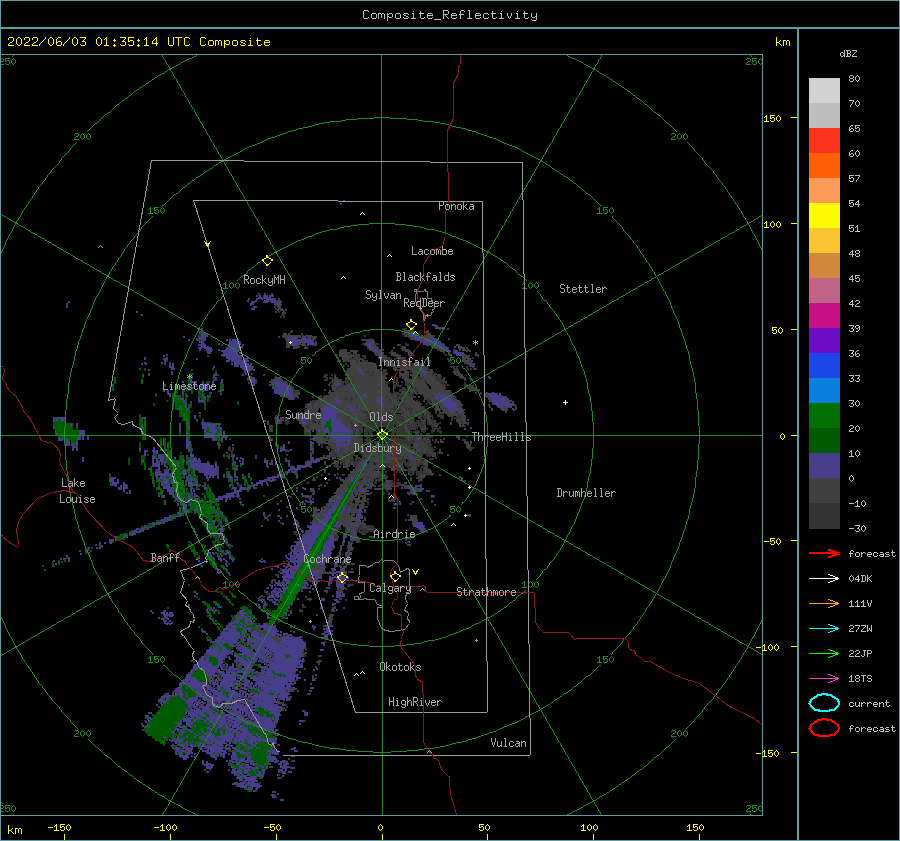Click the blue 33-36 dBZ color swatch
The image size is (900, 841).
coord(824,365)
